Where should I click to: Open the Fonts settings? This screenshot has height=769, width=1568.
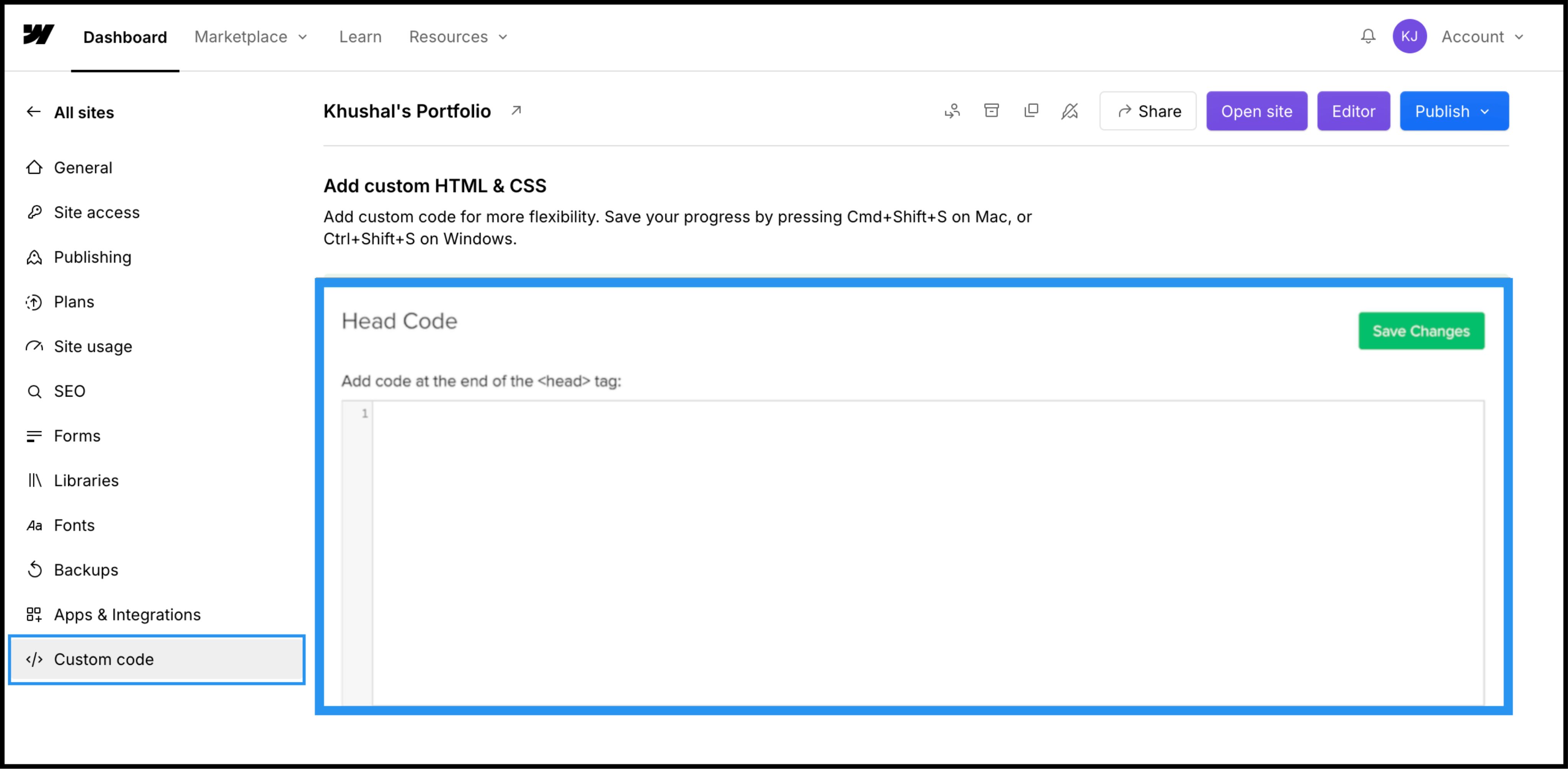pyautogui.click(x=73, y=525)
